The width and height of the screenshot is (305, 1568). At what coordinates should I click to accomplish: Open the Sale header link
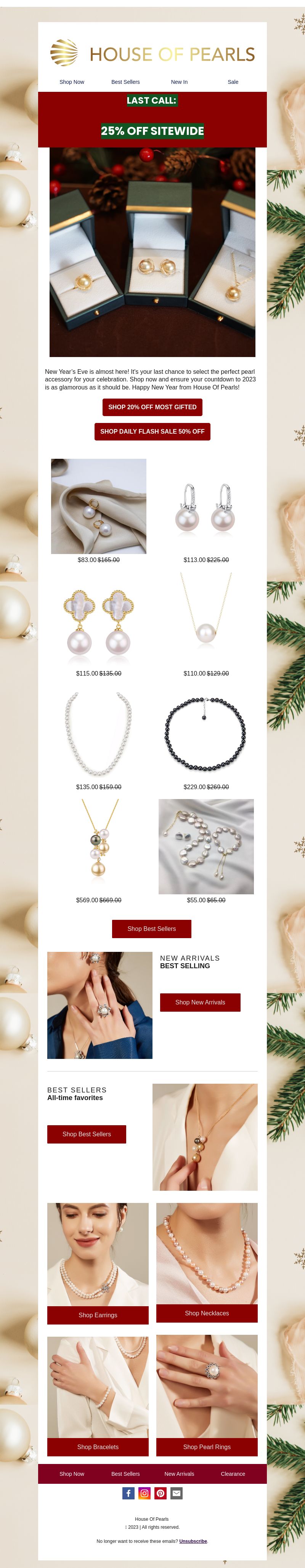233,82
